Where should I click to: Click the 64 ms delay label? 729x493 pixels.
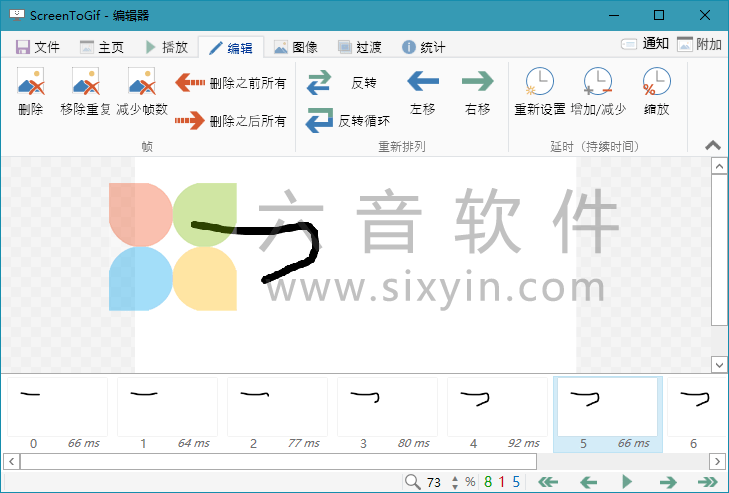(x=193, y=443)
